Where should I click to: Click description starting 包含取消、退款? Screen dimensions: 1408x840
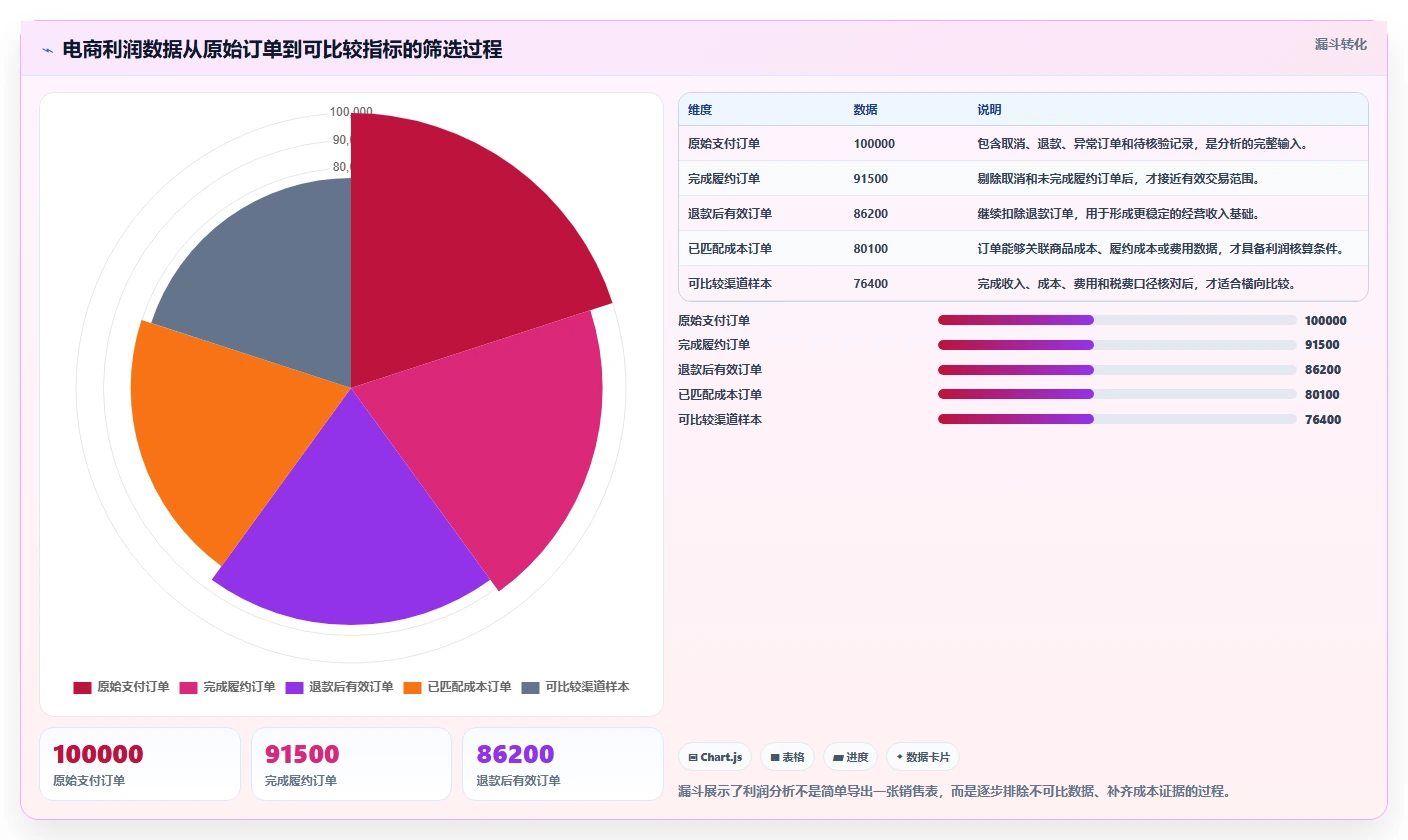point(1142,143)
